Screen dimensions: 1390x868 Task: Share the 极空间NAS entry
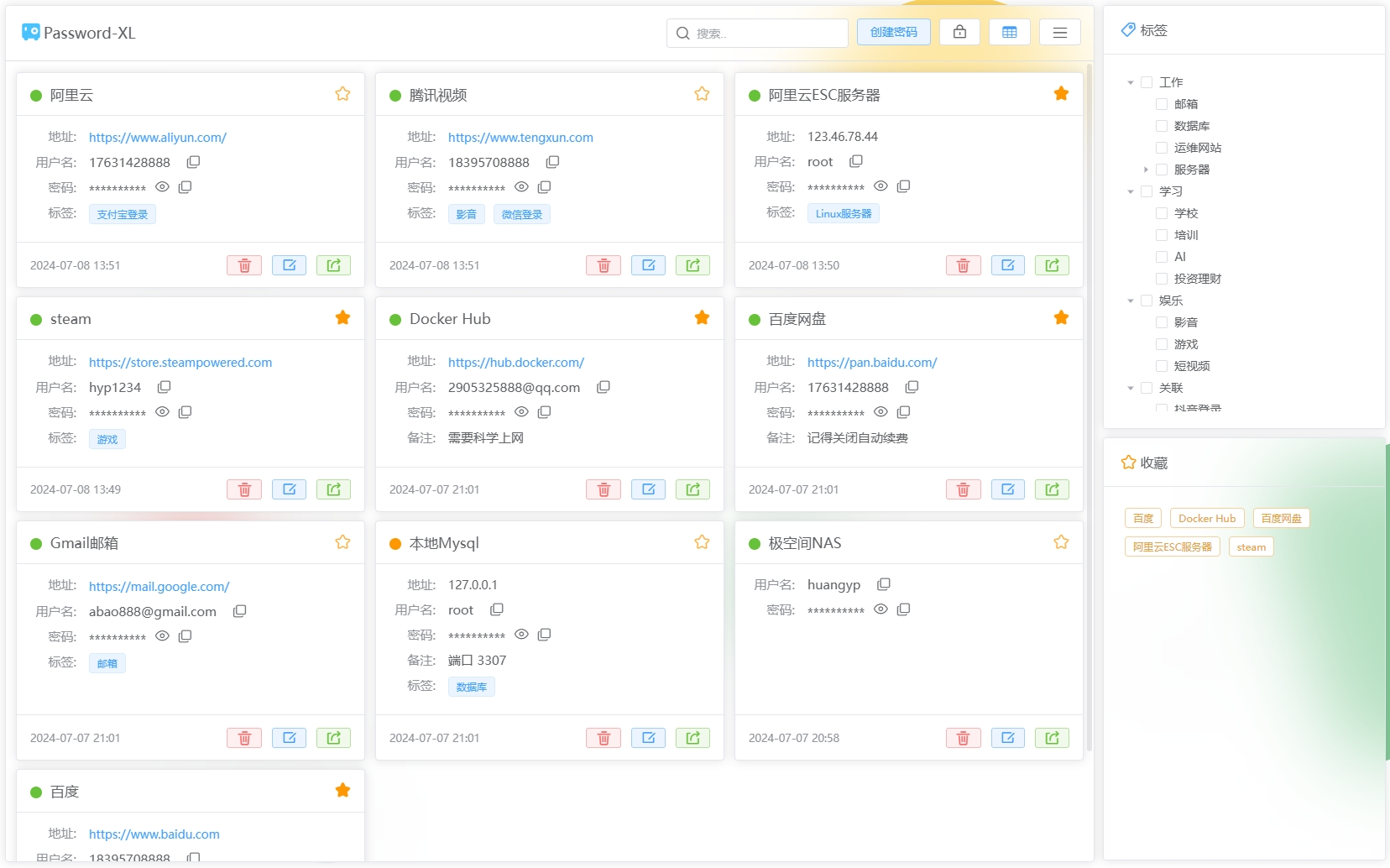tap(1052, 738)
